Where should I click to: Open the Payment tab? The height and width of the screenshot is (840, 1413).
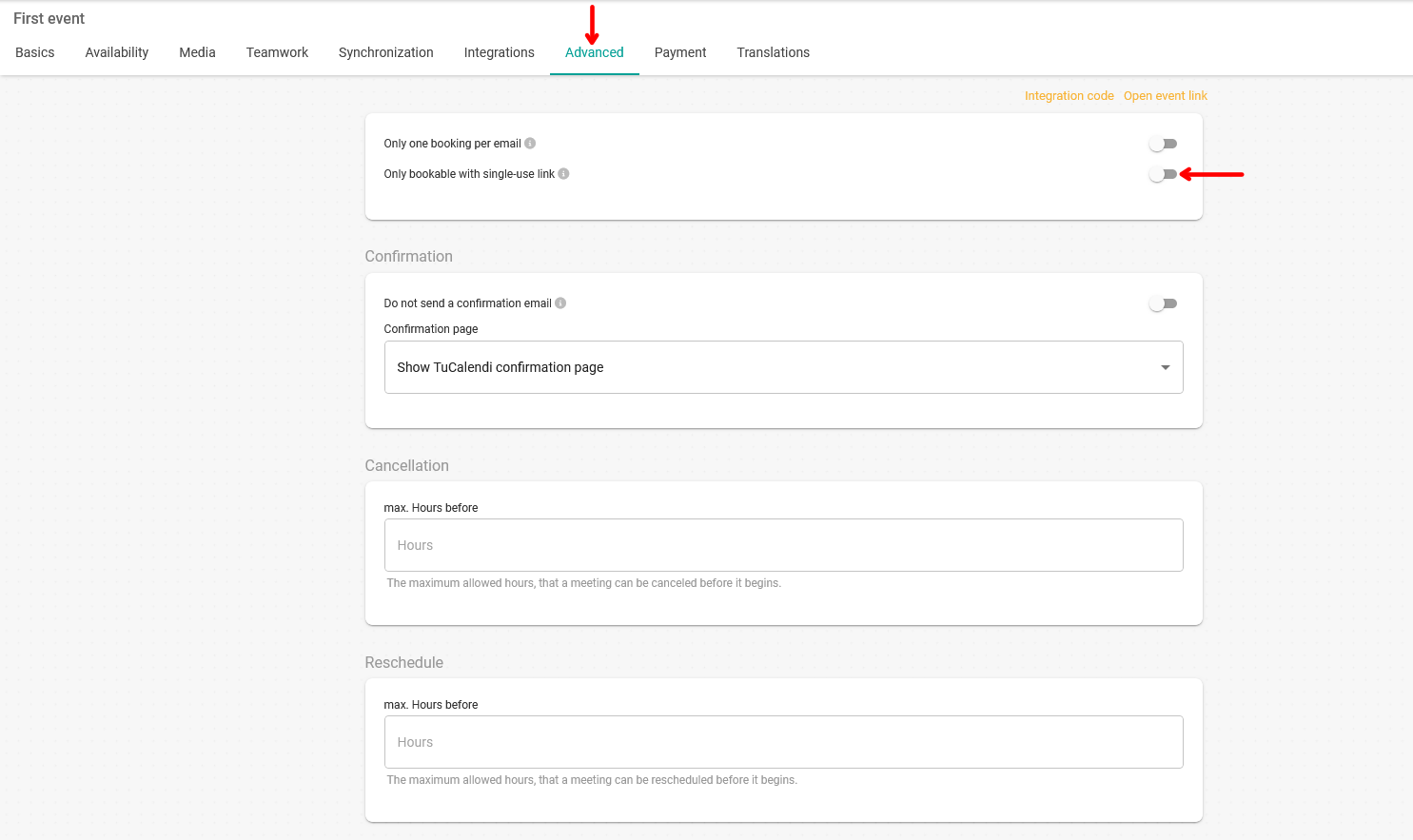pos(680,52)
